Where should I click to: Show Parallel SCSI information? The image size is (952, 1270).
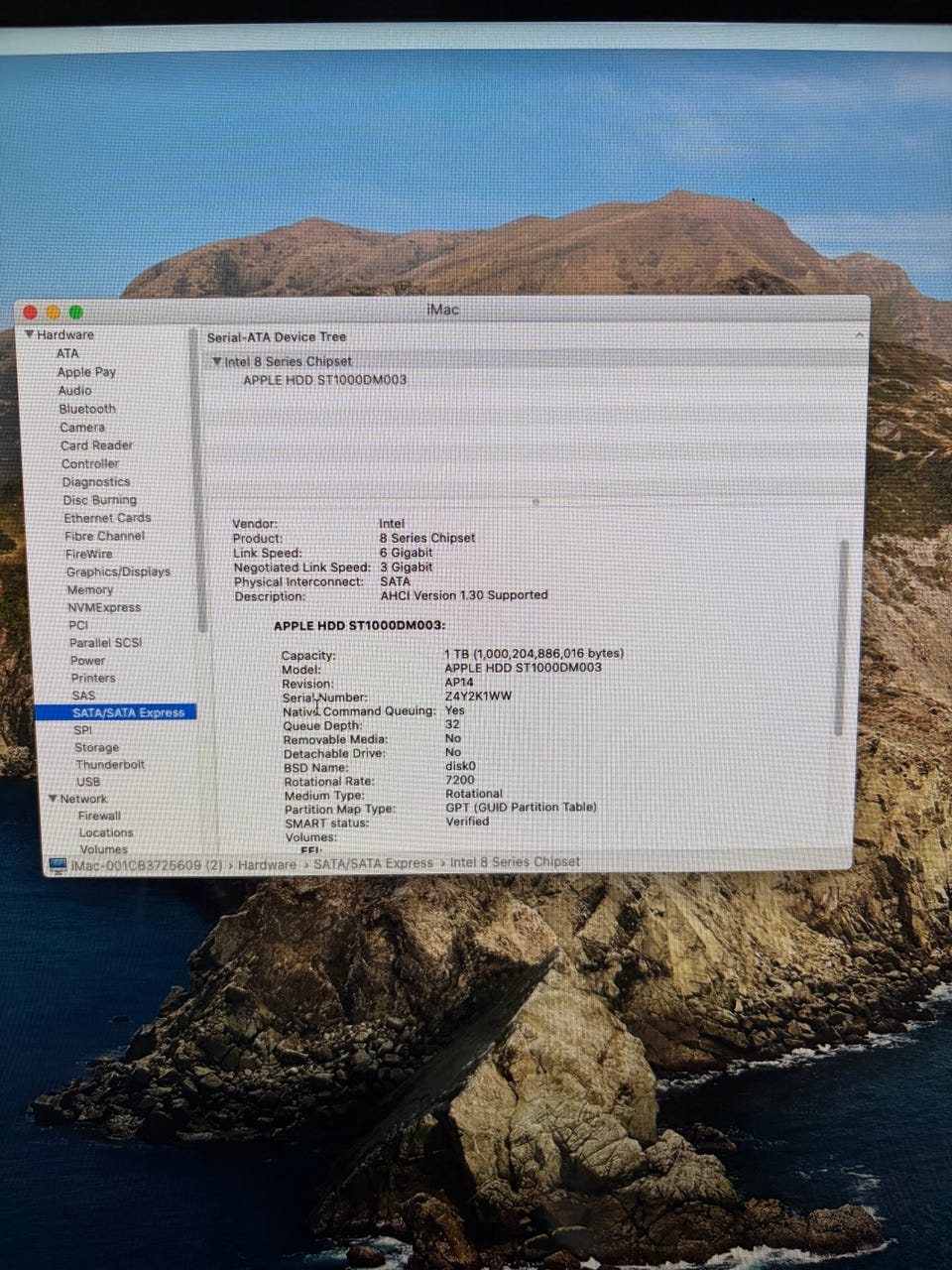point(106,643)
